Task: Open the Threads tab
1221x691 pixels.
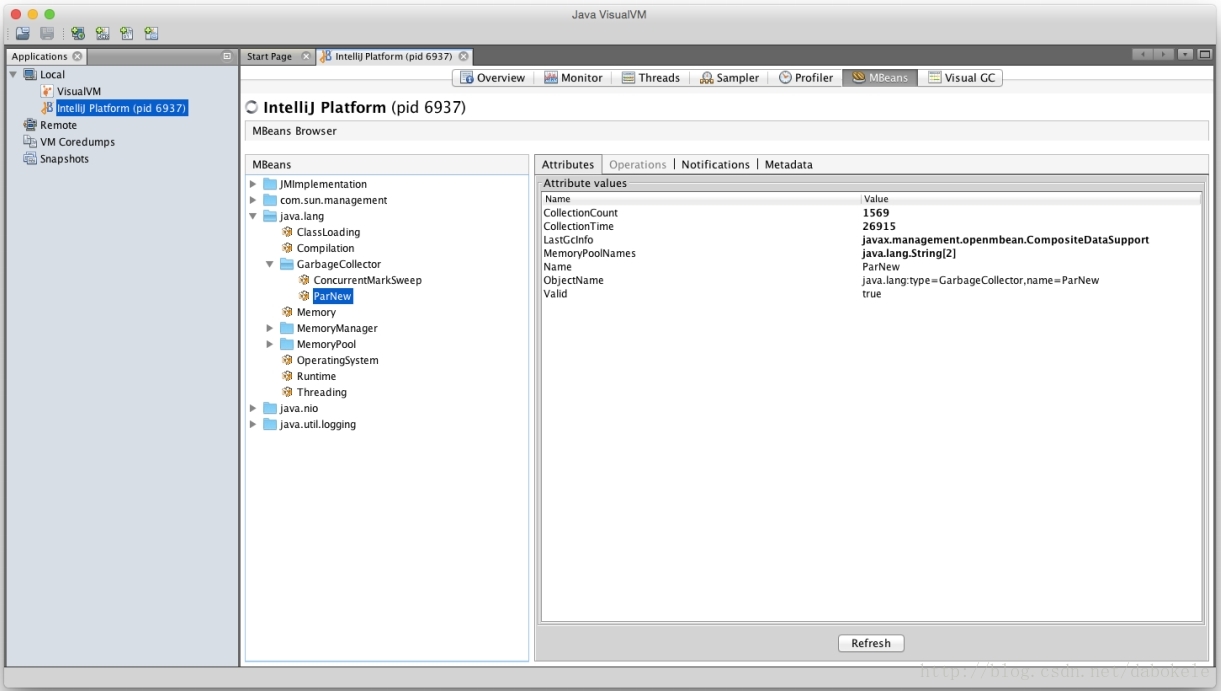Action: click(x=651, y=78)
